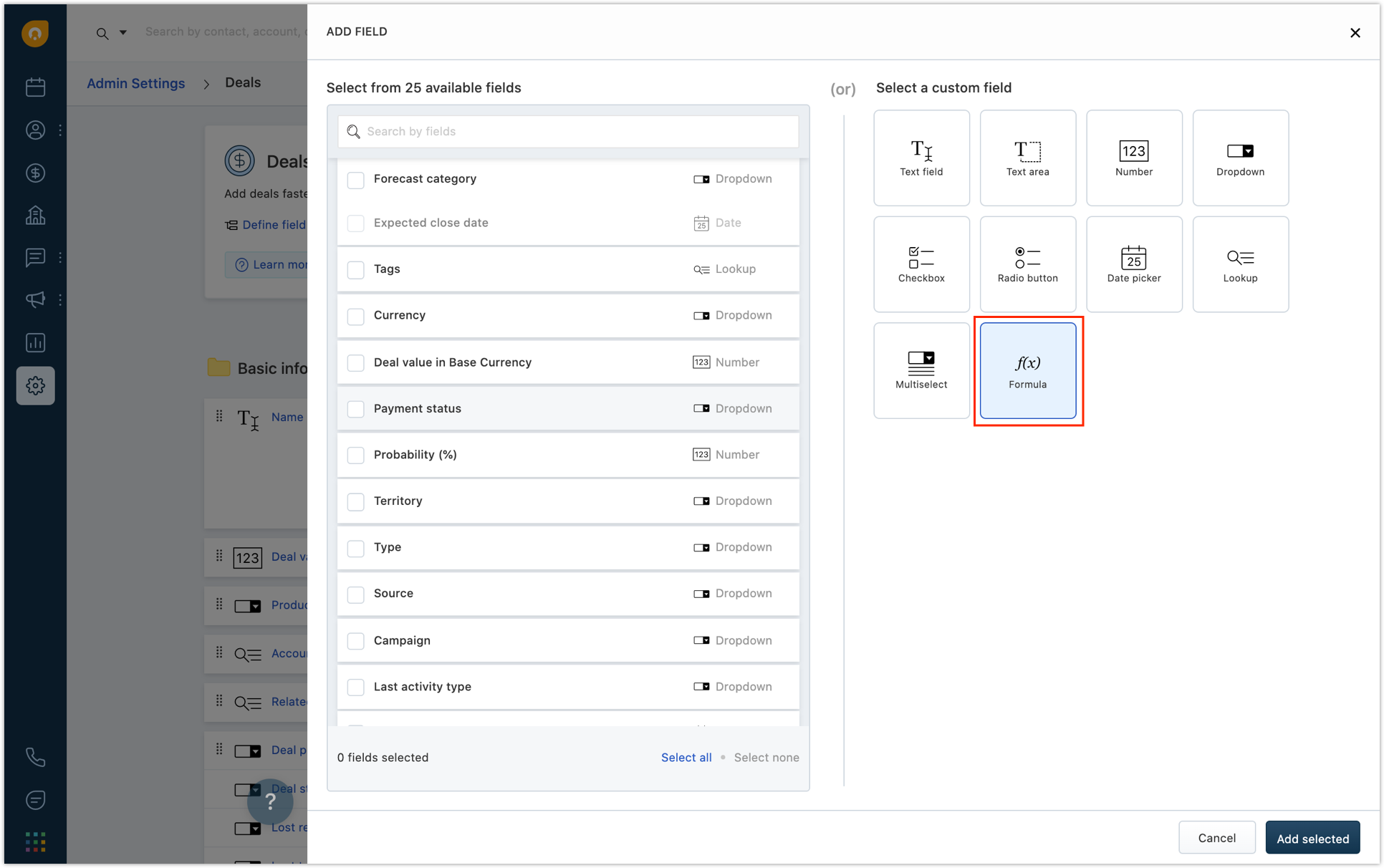Select the Formula custom field tile
The image size is (1384, 868).
(1027, 370)
